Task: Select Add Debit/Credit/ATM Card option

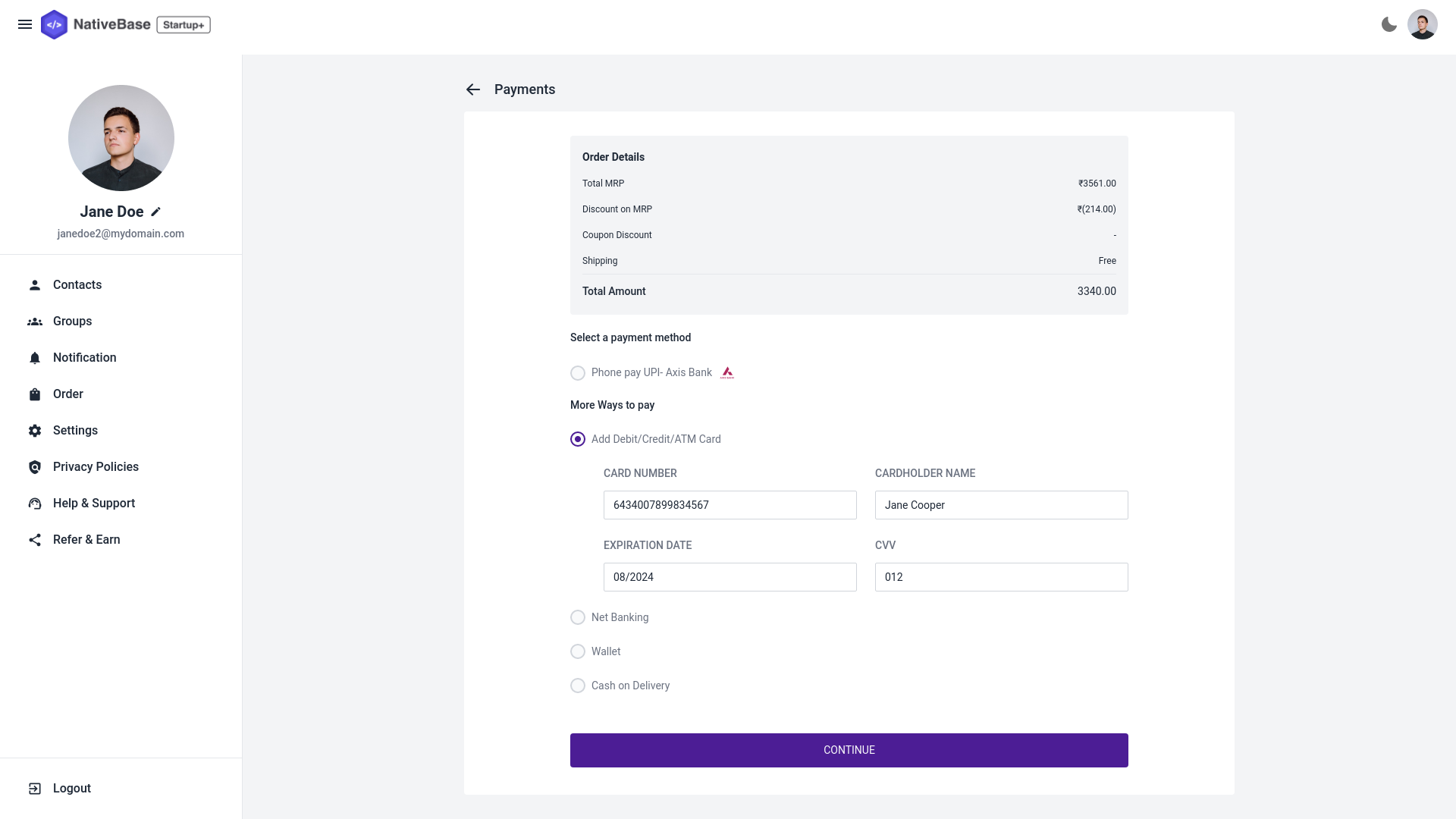Action: (578, 439)
